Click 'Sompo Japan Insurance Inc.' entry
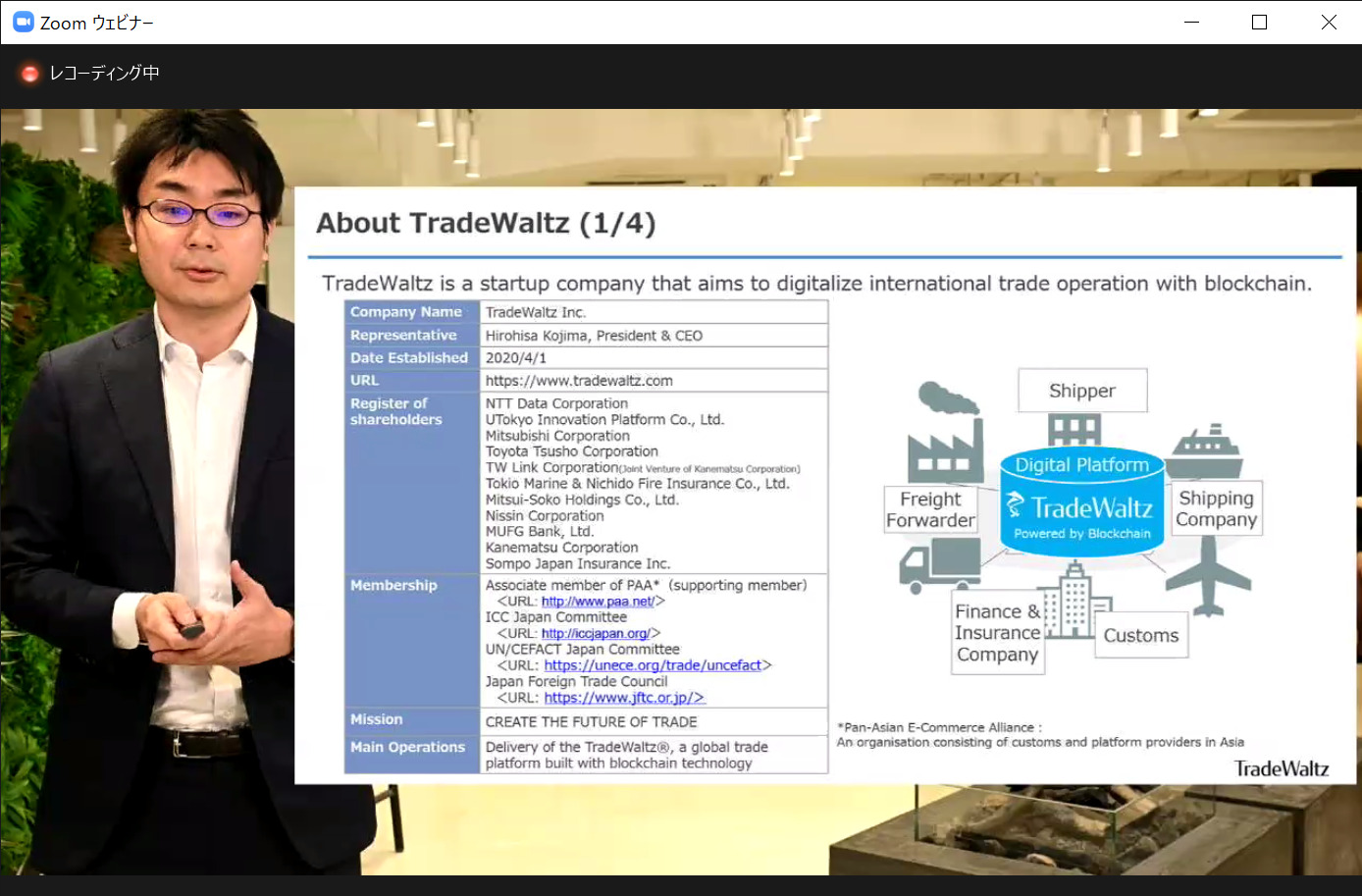 tap(577, 564)
